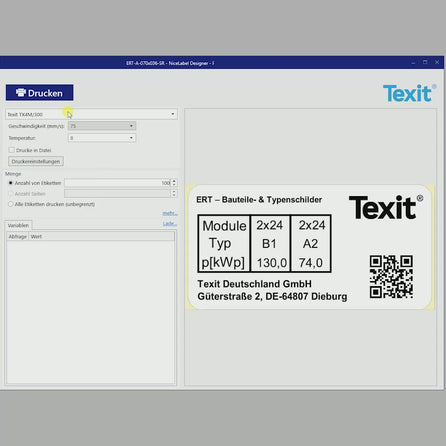Switch to the Variablen tab
The width and height of the screenshot is (446, 446).
pyautogui.click(x=18, y=225)
